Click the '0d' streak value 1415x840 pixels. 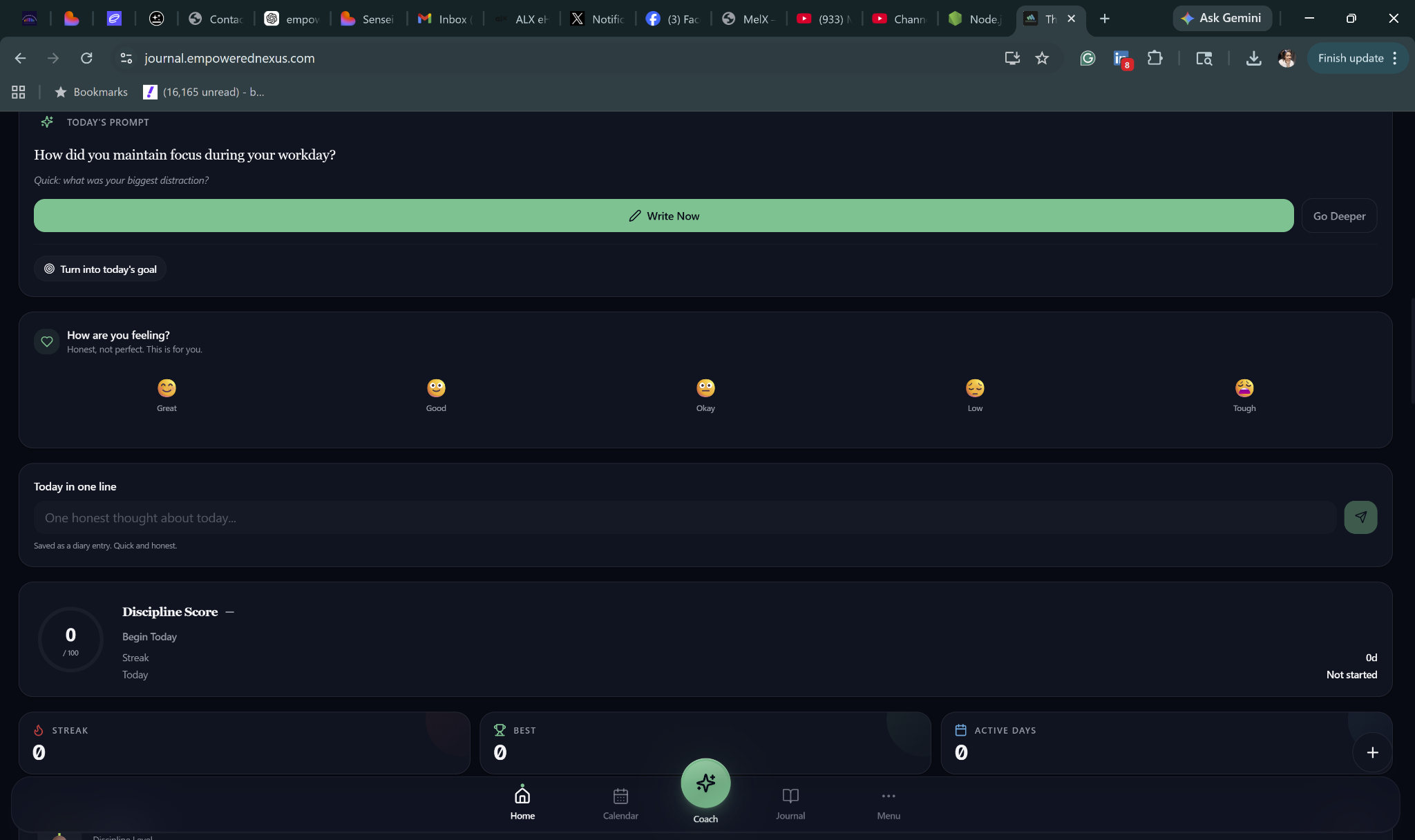(1371, 657)
